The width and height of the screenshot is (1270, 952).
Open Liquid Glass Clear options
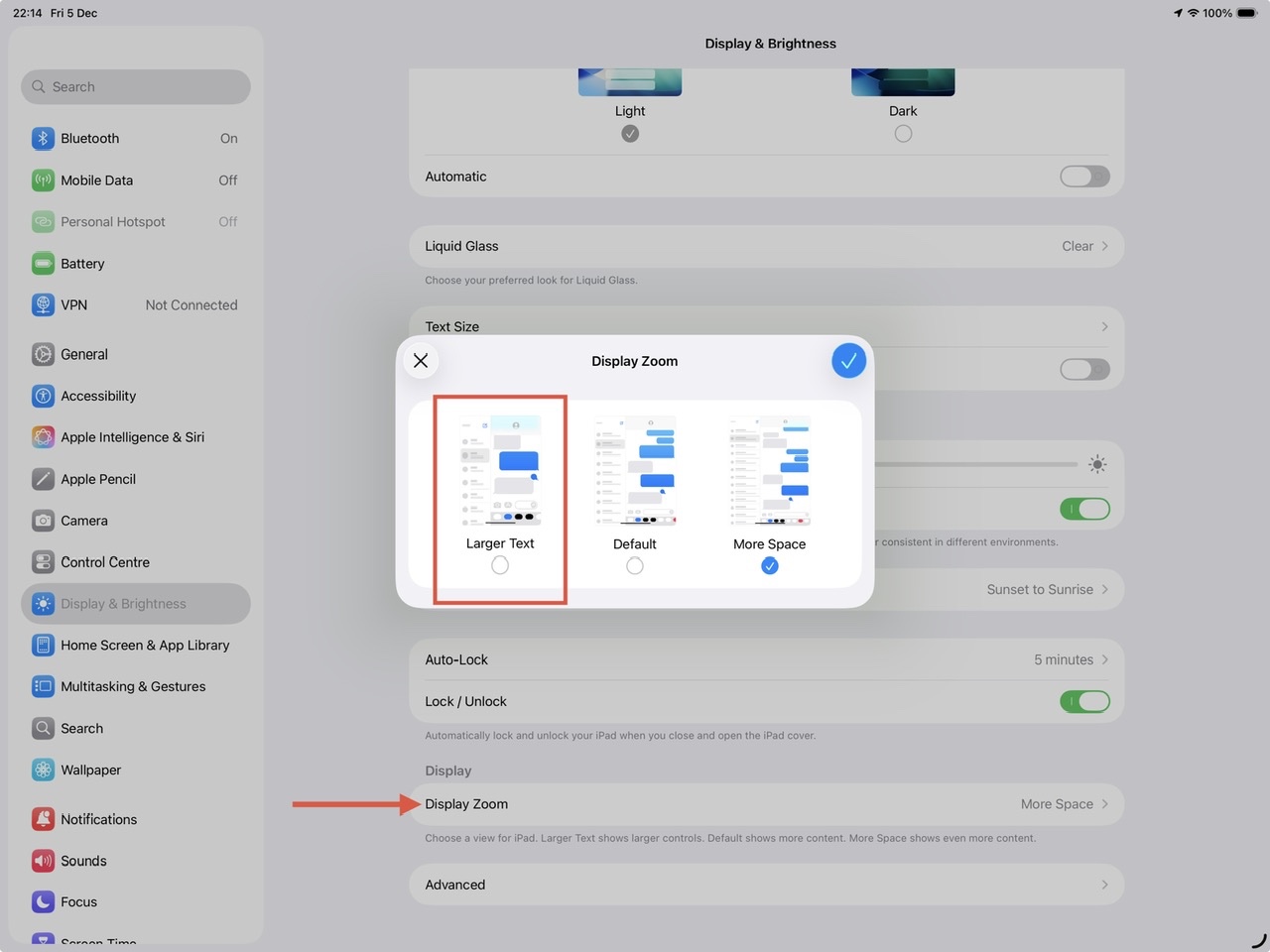766,246
